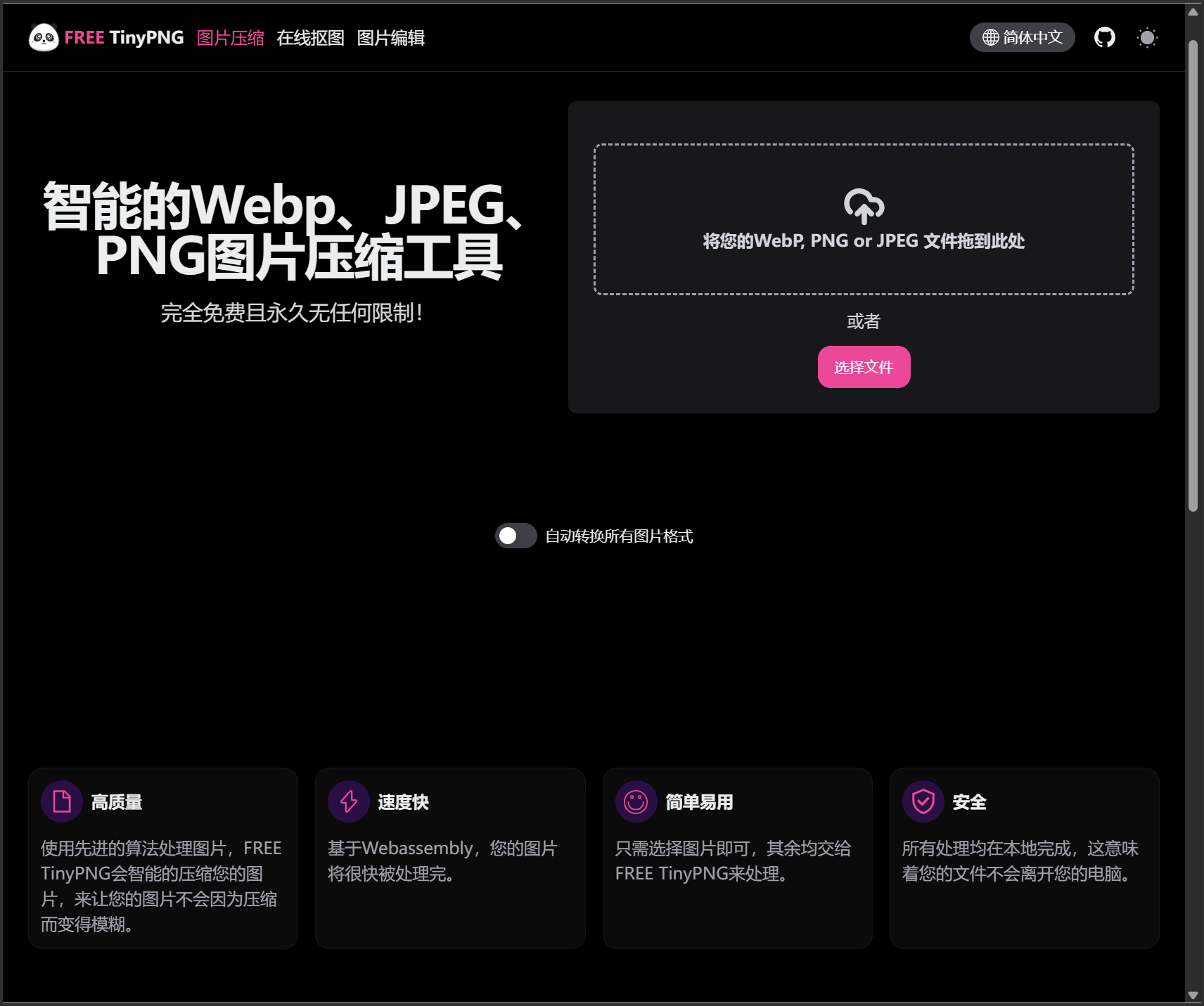Screen dimensions: 1204x1006
Task: Open the 图片编辑 page
Action: [391, 38]
